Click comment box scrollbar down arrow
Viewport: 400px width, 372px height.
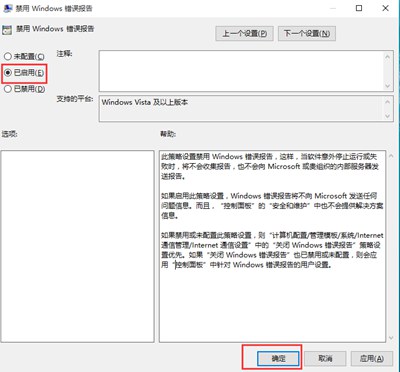pyautogui.click(x=387, y=86)
